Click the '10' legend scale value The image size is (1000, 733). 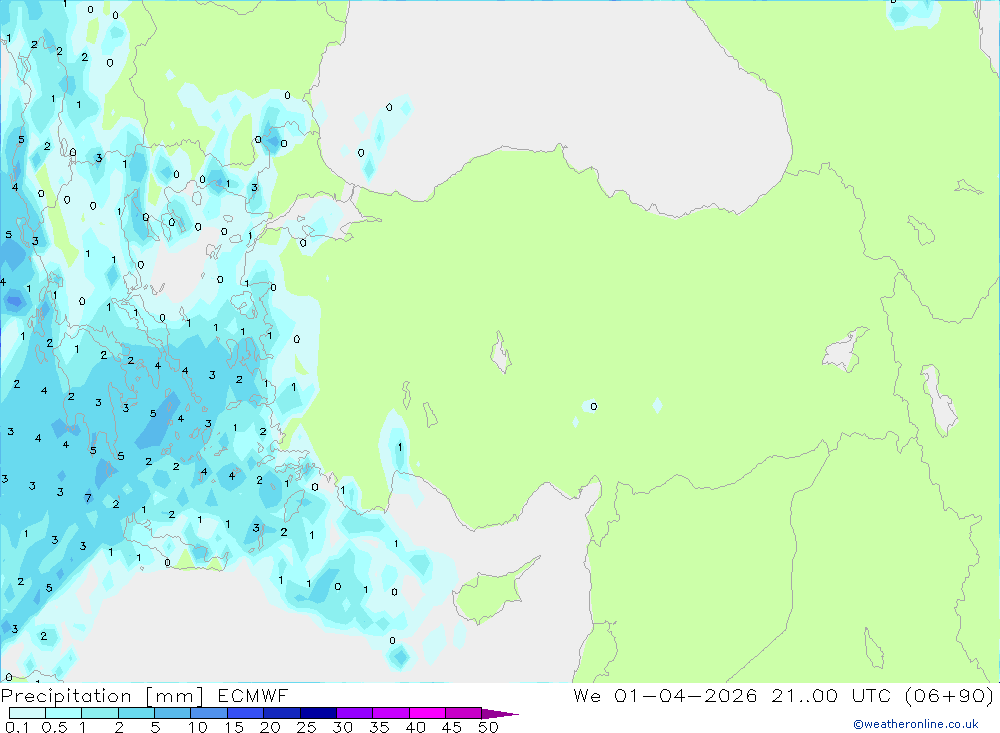(198, 727)
